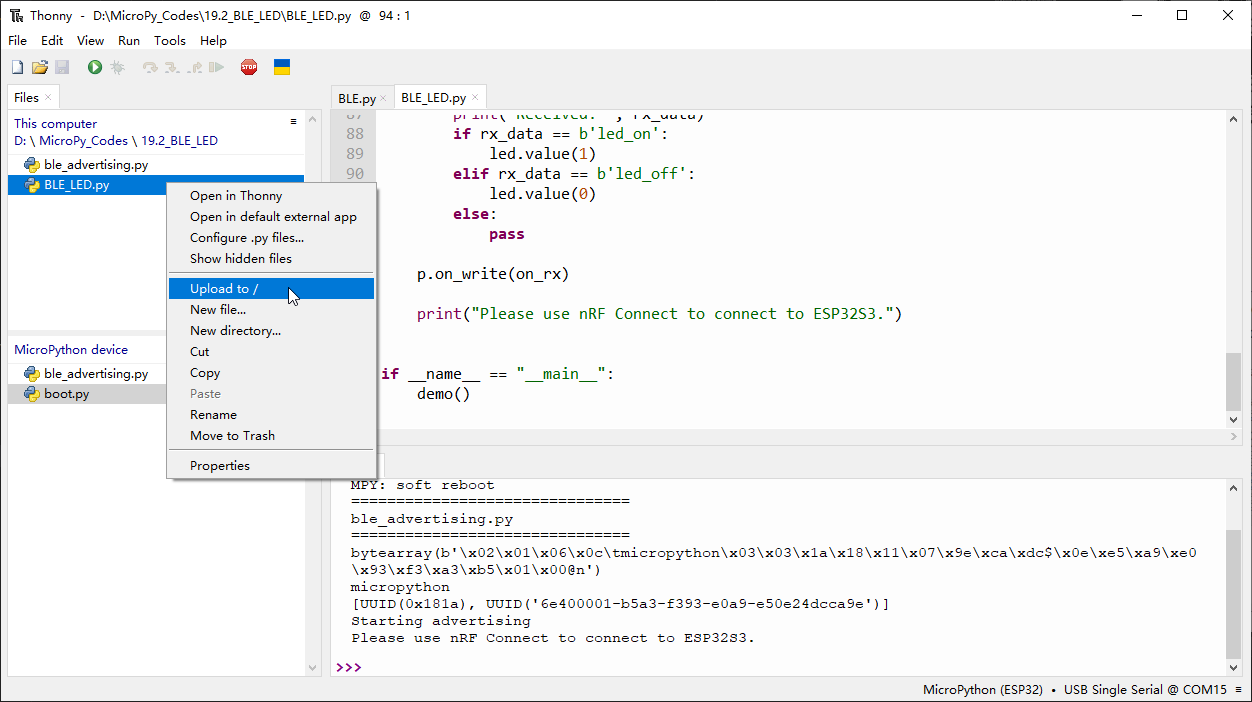The height and width of the screenshot is (702, 1252).
Task: Choose Open in default external app
Action: (271, 217)
